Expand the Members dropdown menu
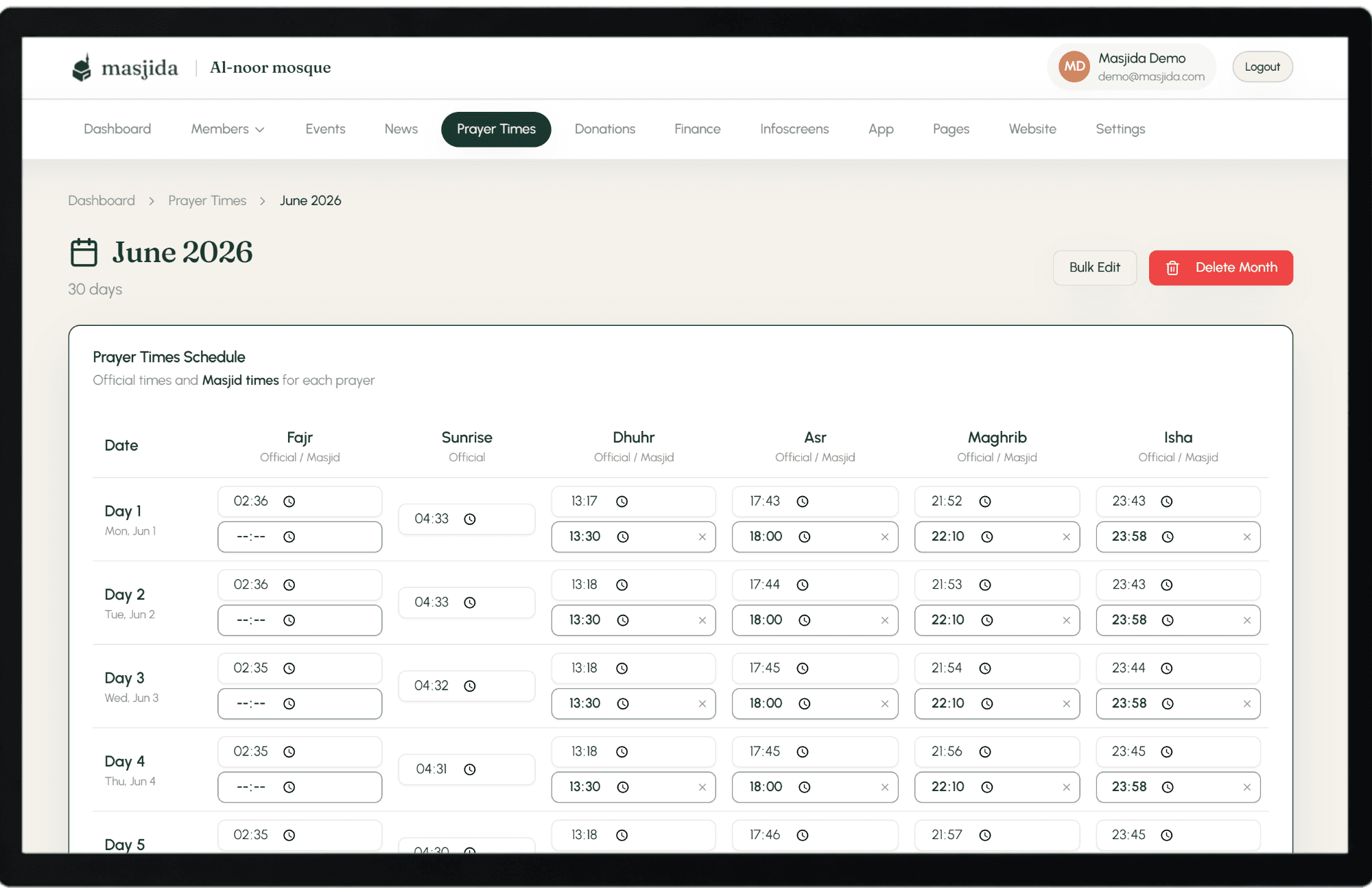The image size is (1372, 892). (228, 129)
